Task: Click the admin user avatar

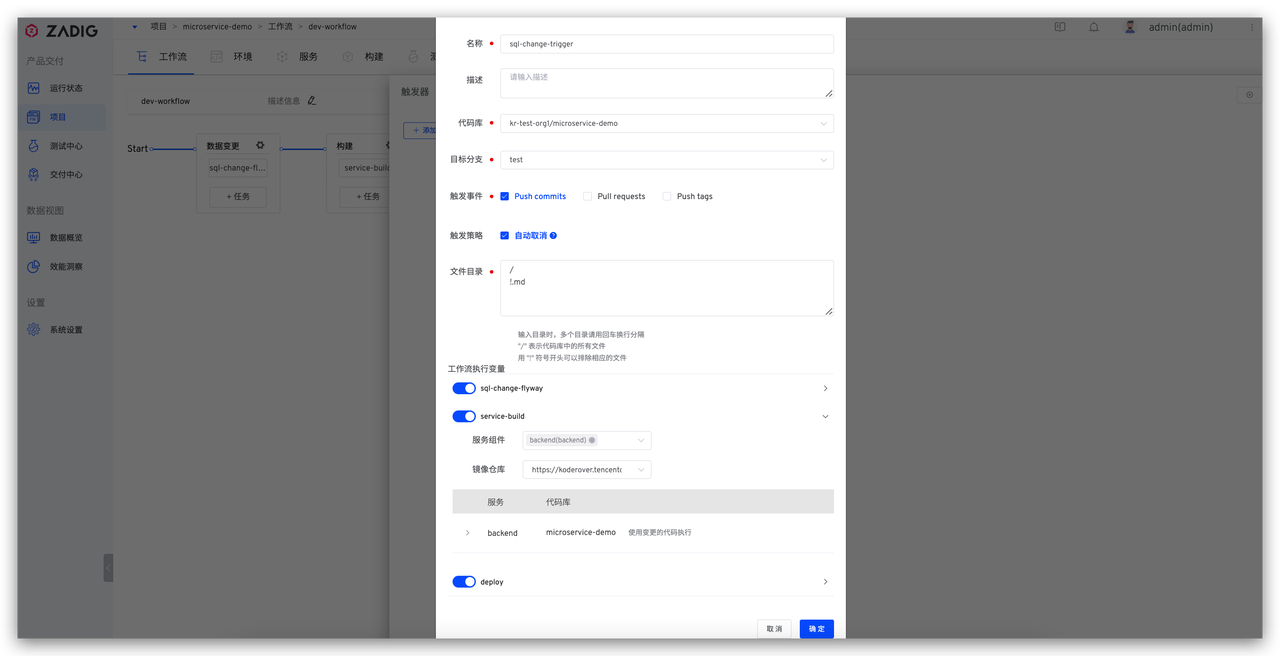Action: tap(1130, 27)
